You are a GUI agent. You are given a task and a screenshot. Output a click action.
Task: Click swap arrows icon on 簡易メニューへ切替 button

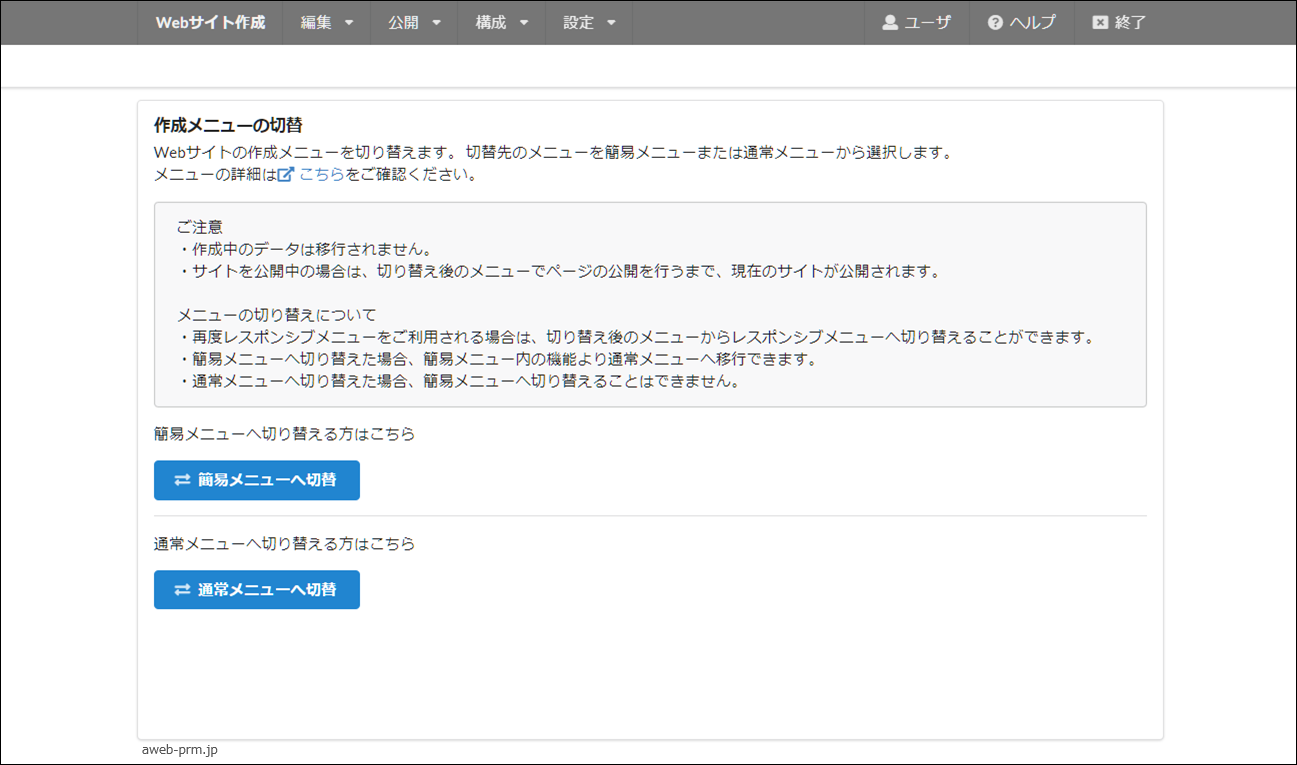pos(182,480)
